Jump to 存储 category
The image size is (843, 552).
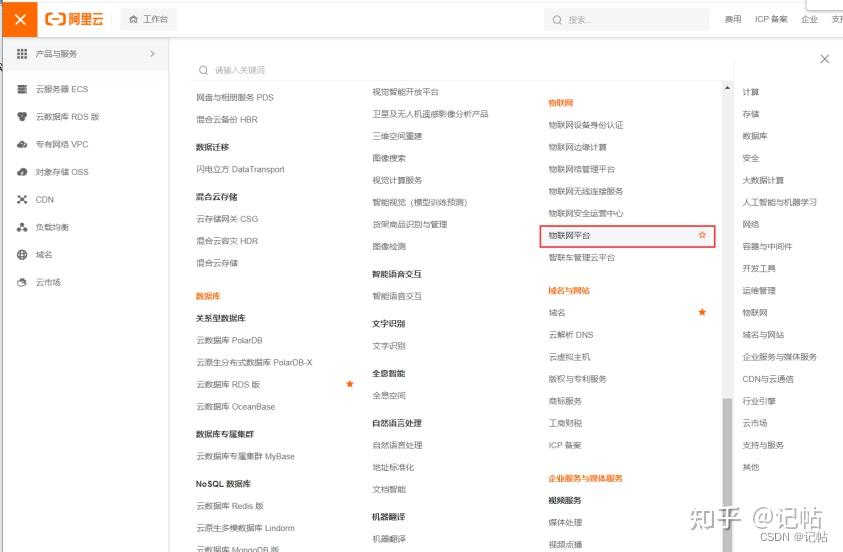[x=751, y=114]
